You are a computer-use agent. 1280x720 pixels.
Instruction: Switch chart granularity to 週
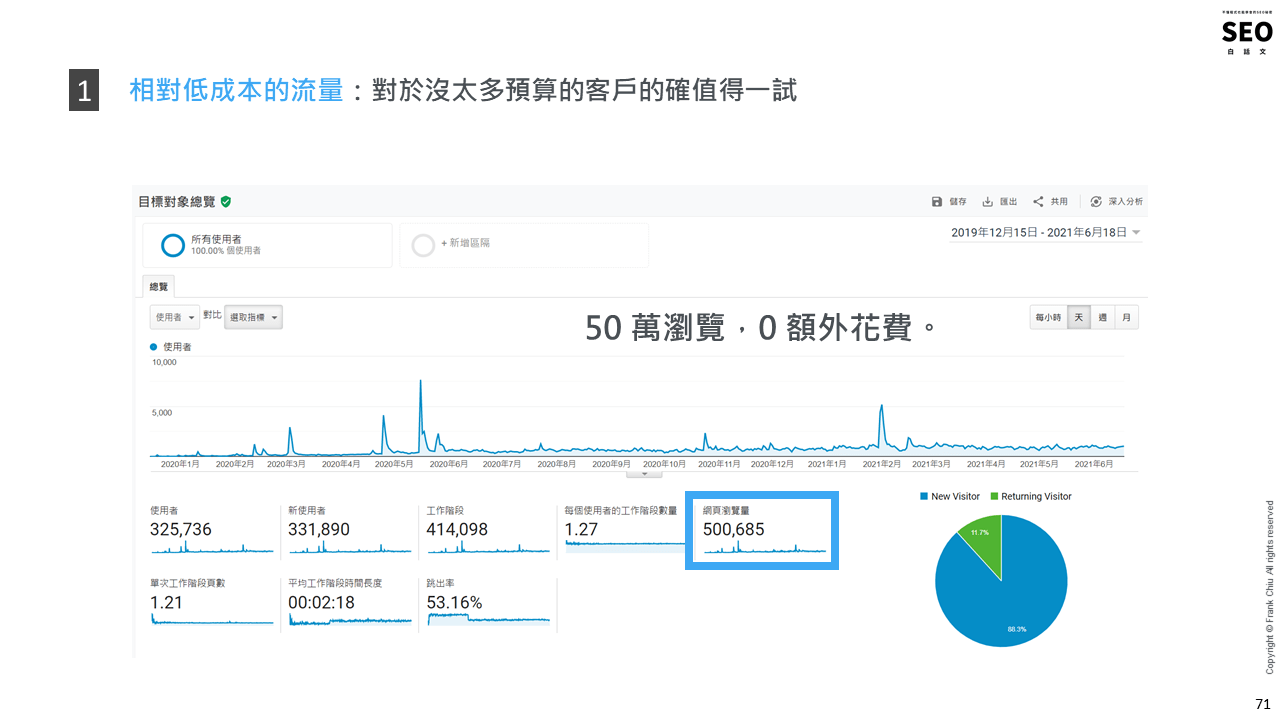tap(1102, 318)
